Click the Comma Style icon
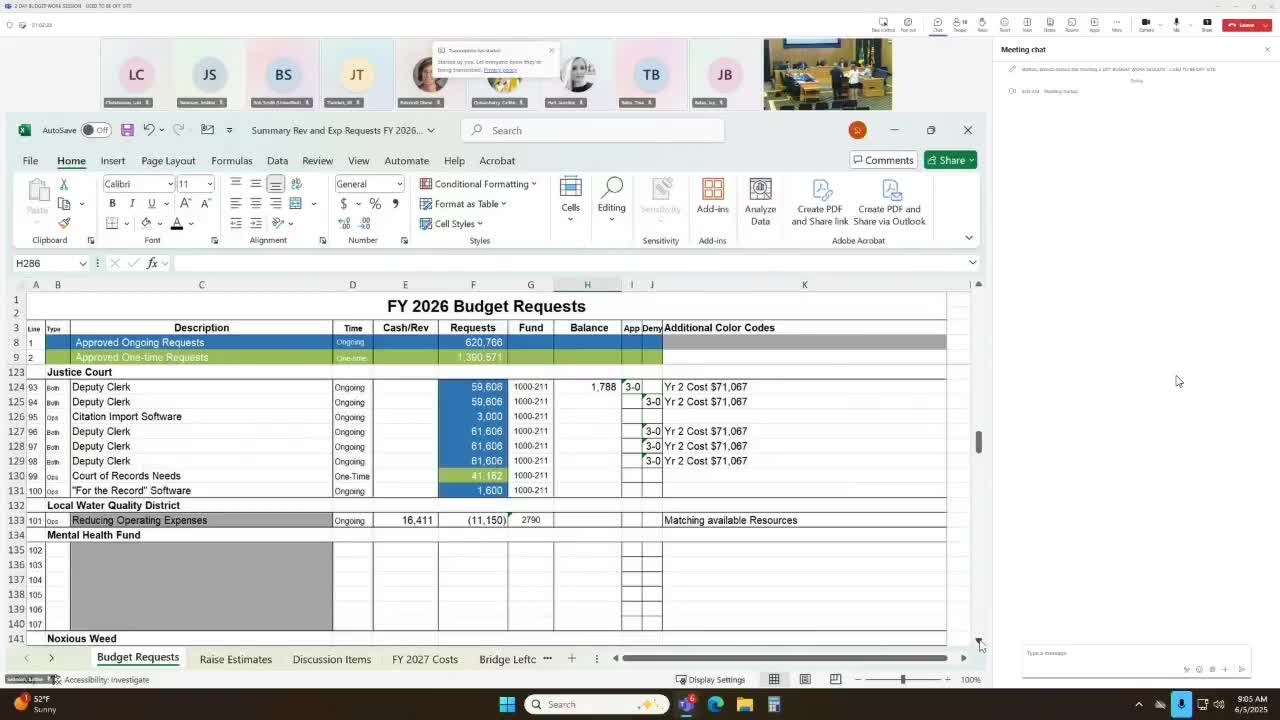This screenshot has width=1280, height=720. click(394, 204)
